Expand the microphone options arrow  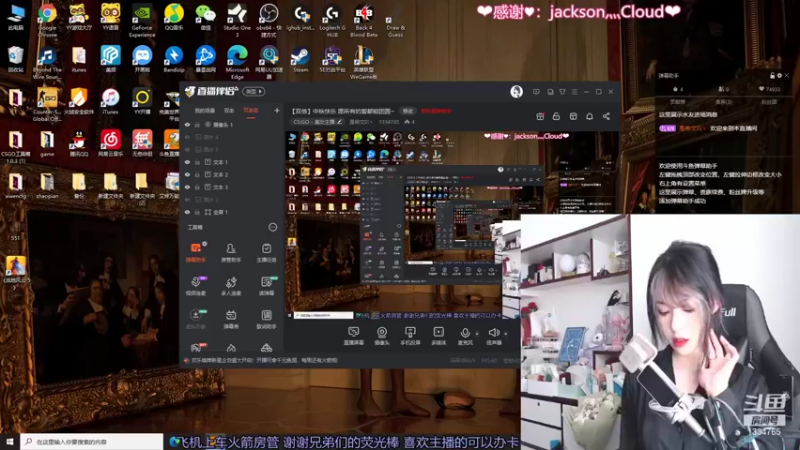(477, 334)
